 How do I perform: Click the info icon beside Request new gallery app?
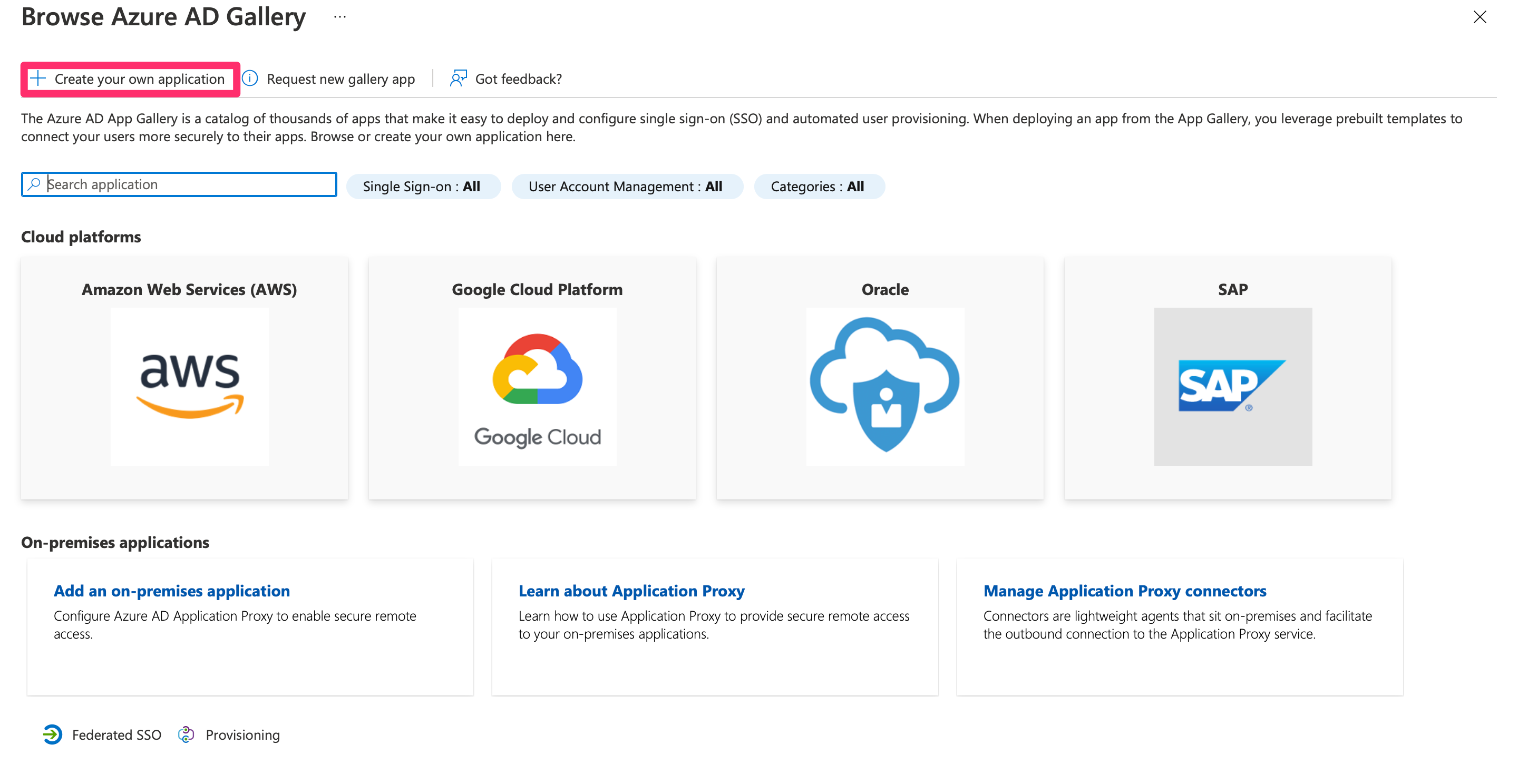tap(250, 79)
